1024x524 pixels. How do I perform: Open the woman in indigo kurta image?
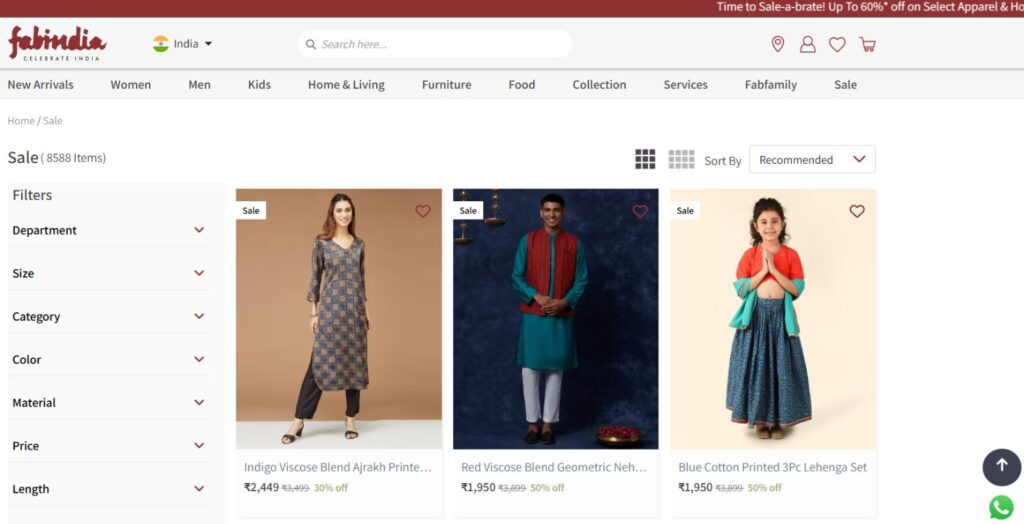pyautogui.click(x=338, y=319)
